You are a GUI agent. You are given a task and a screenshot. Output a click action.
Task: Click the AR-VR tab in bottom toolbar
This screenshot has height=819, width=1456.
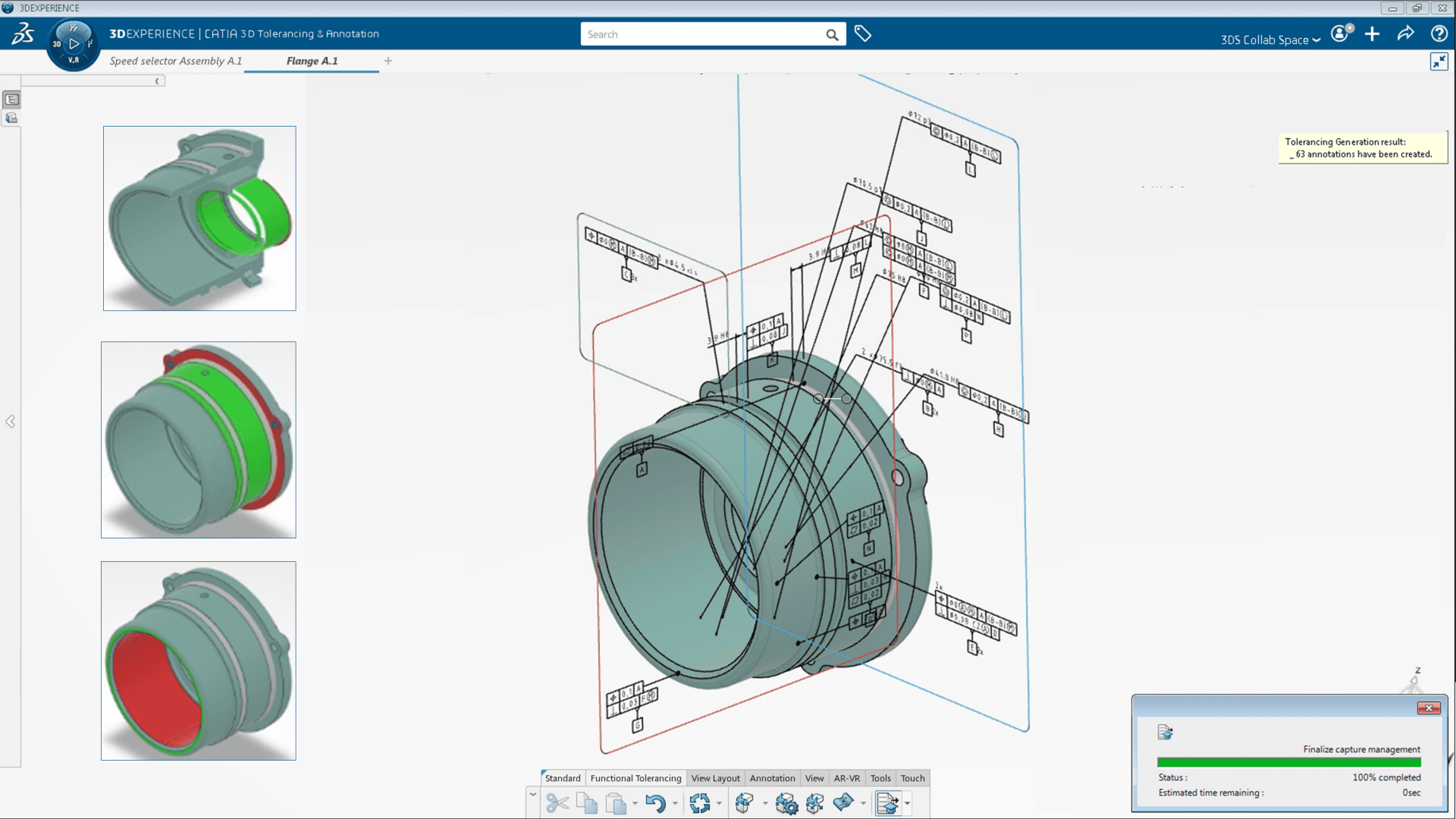coord(847,778)
